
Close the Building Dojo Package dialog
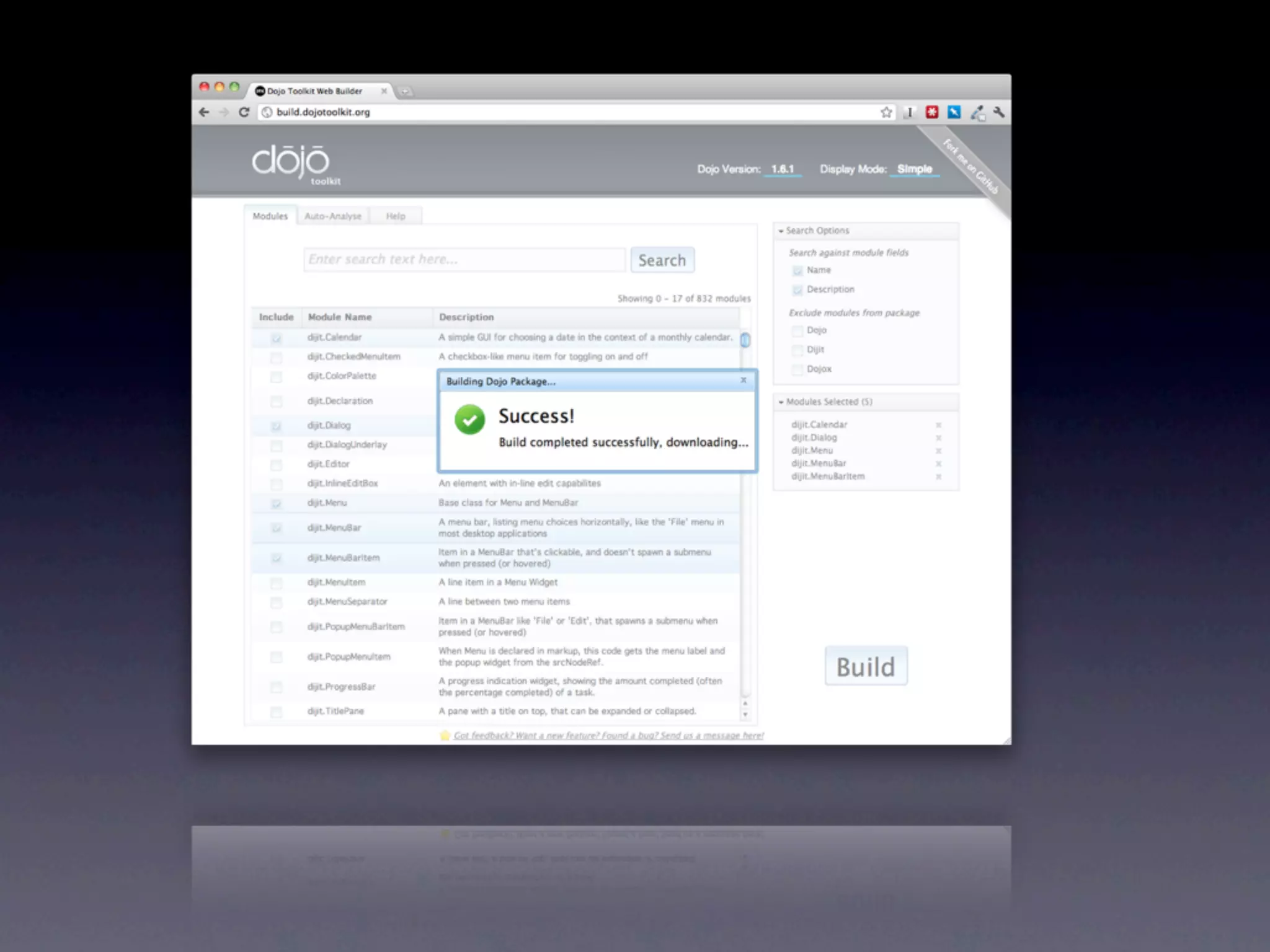(x=743, y=380)
